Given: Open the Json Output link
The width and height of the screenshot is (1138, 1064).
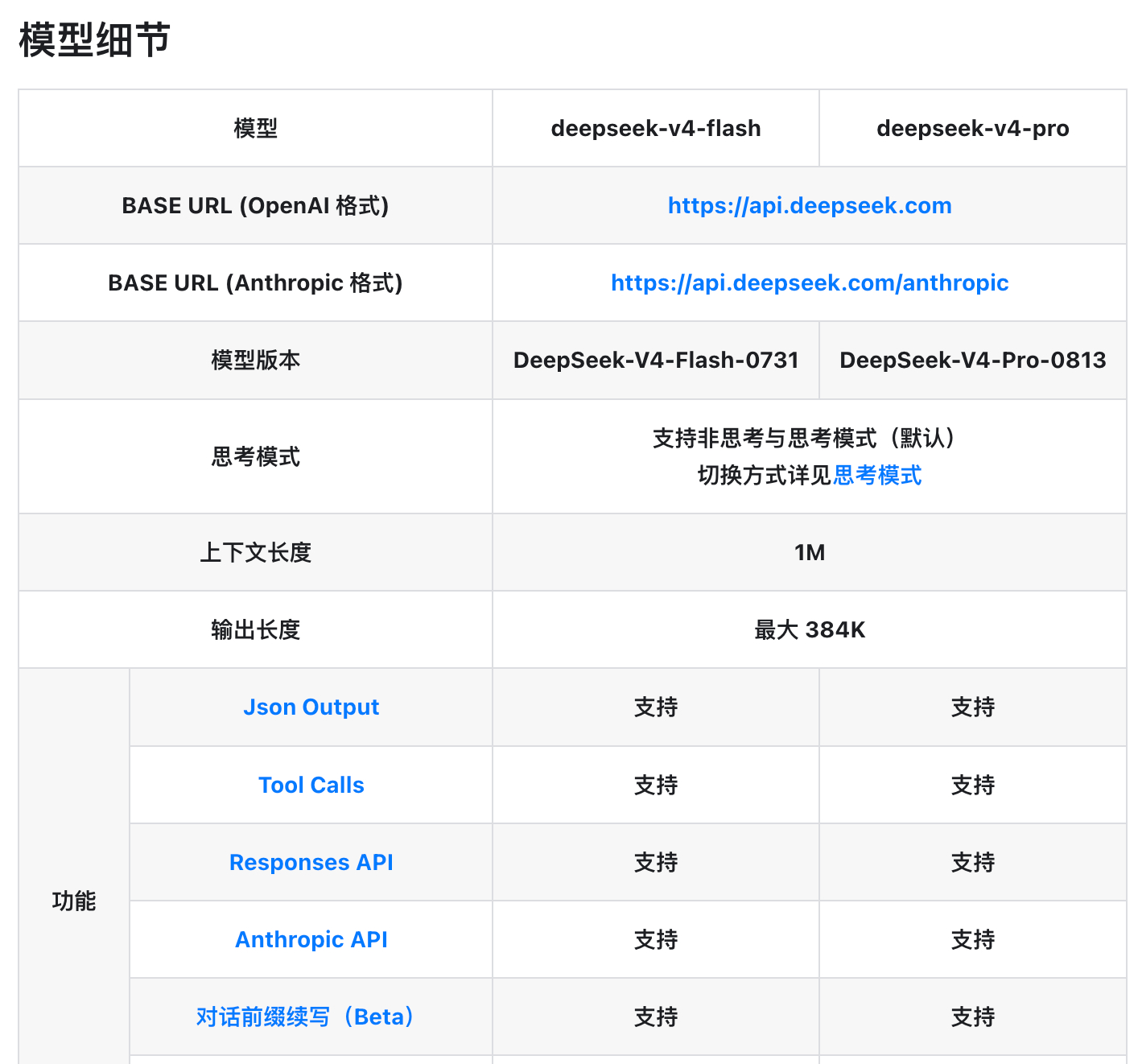Looking at the screenshot, I should (311, 707).
